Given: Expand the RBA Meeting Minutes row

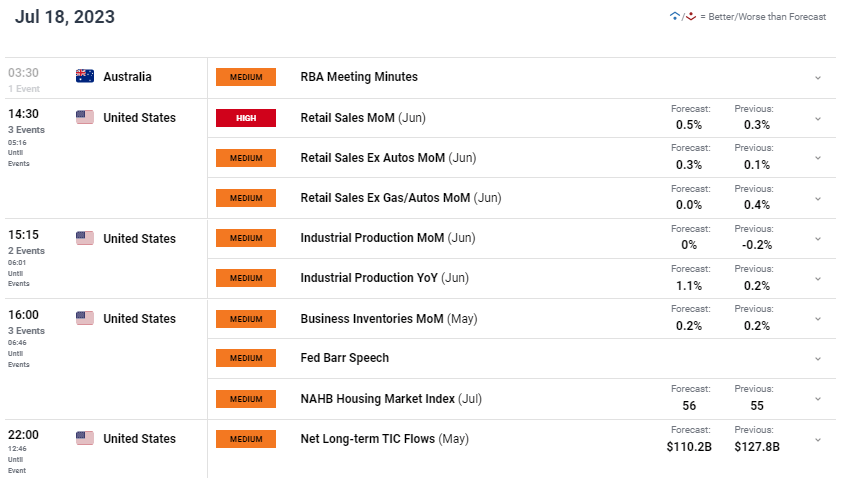Looking at the screenshot, I should 818,78.
